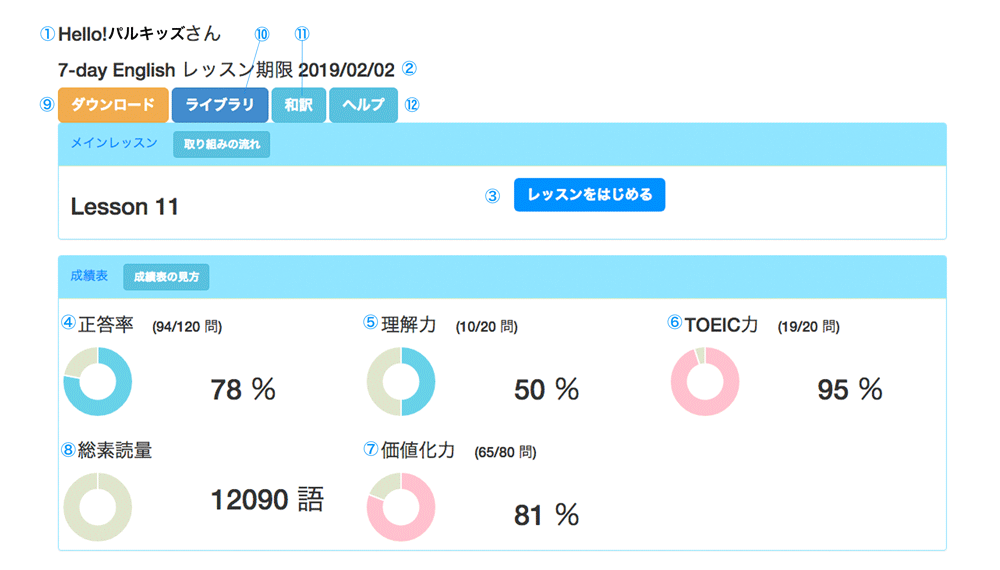Click the 理解力 donut chart
Screen dimensions: 1000x570
[401, 381]
